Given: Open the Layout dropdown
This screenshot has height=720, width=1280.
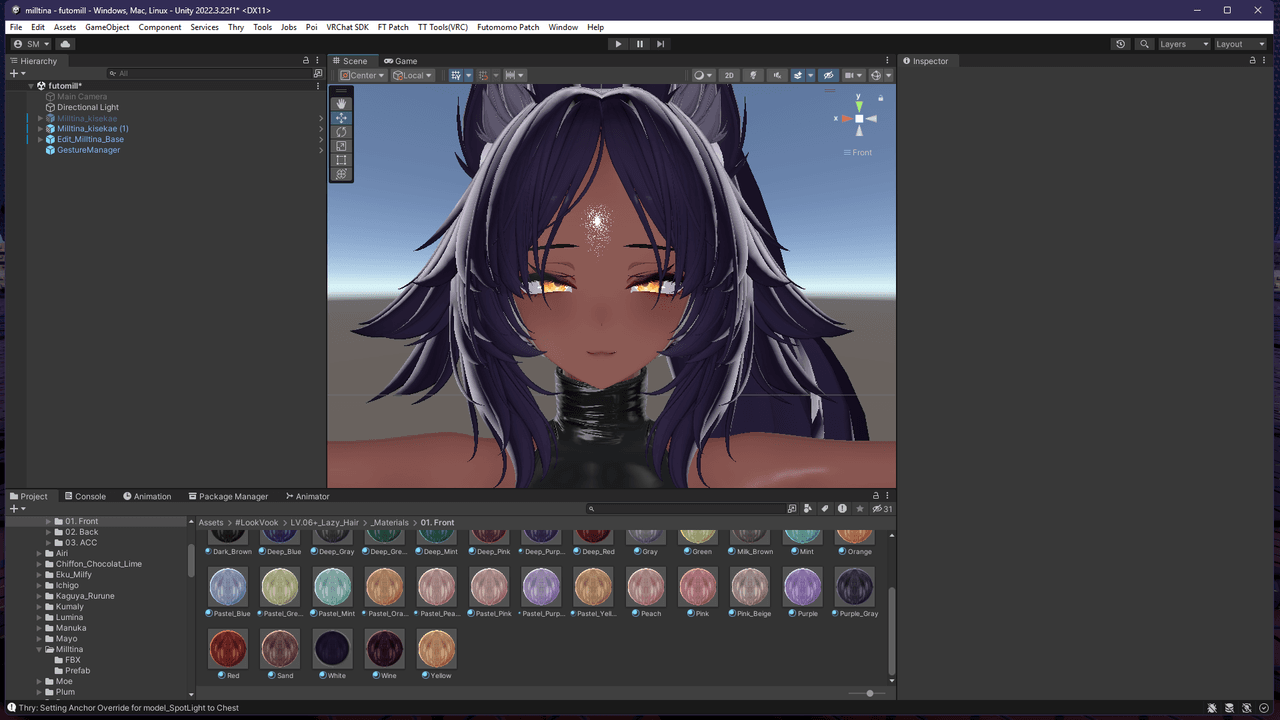Looking at the screenshot, I should pos(1240,44).
